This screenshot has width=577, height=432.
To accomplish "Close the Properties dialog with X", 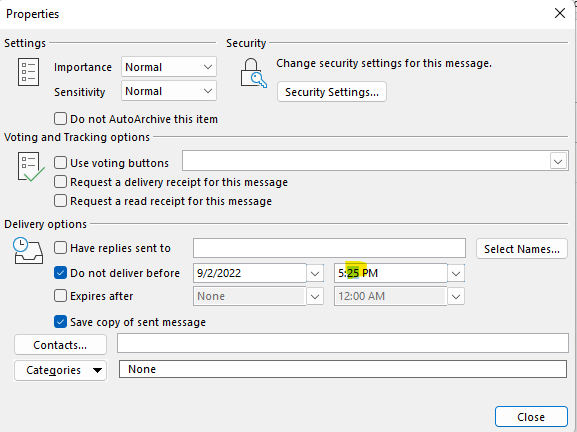I will (560, 14).
